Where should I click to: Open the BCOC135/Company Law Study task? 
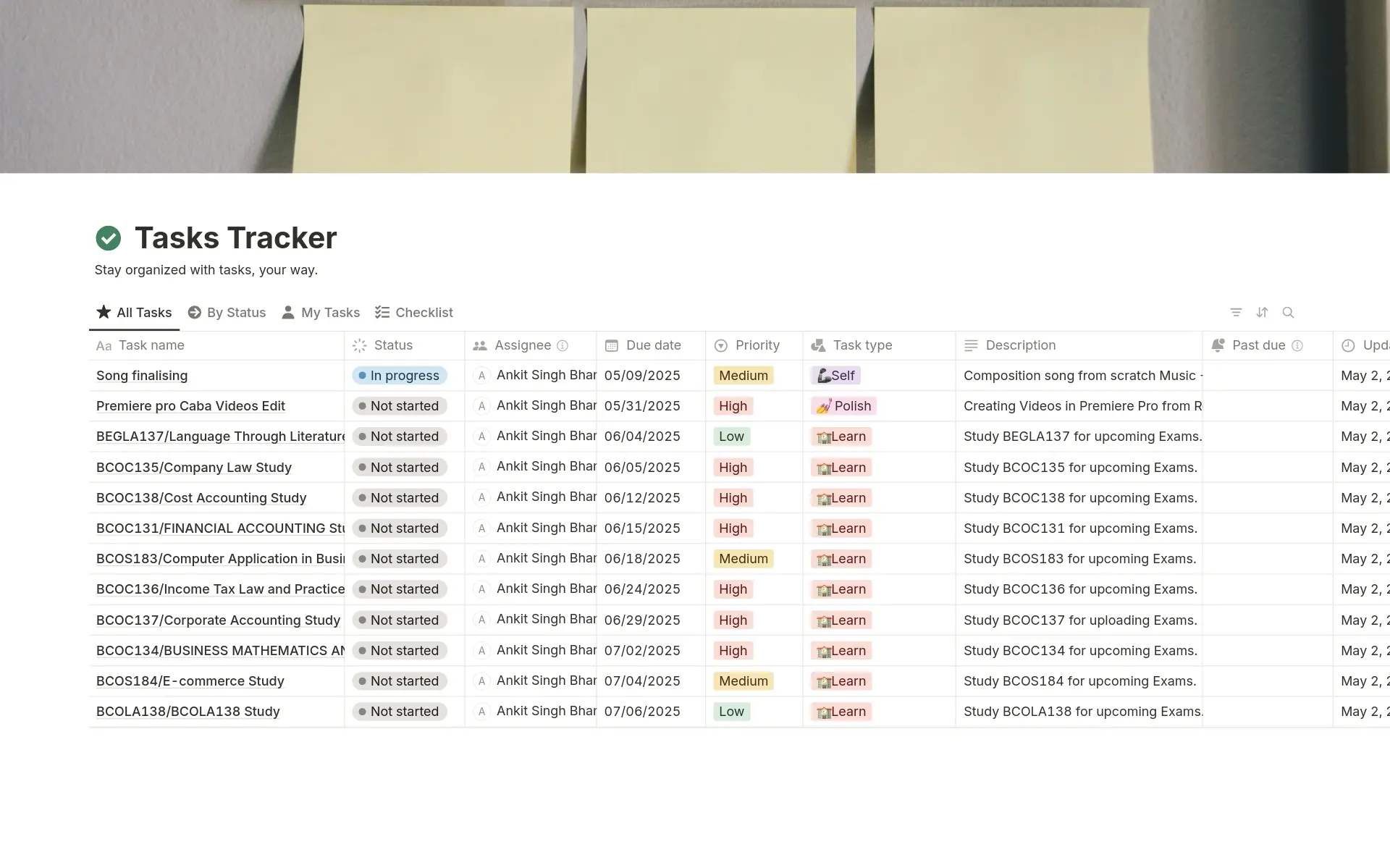click(x=193, y=468)
